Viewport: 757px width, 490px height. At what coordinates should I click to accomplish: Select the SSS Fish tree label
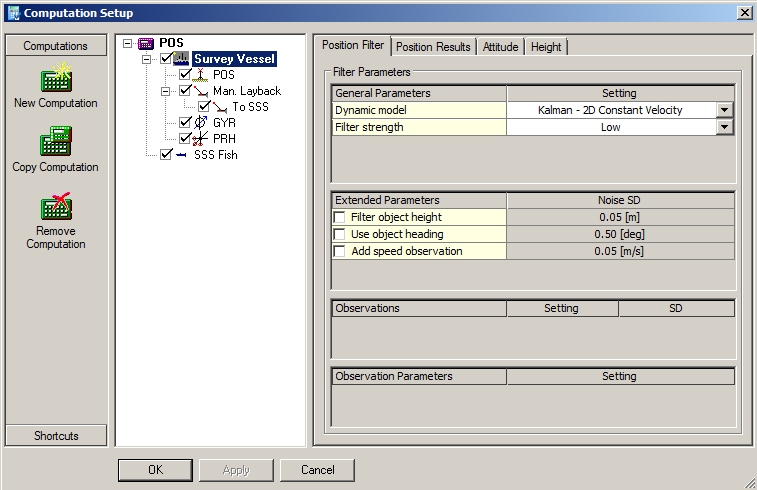[x=216, y=155]
